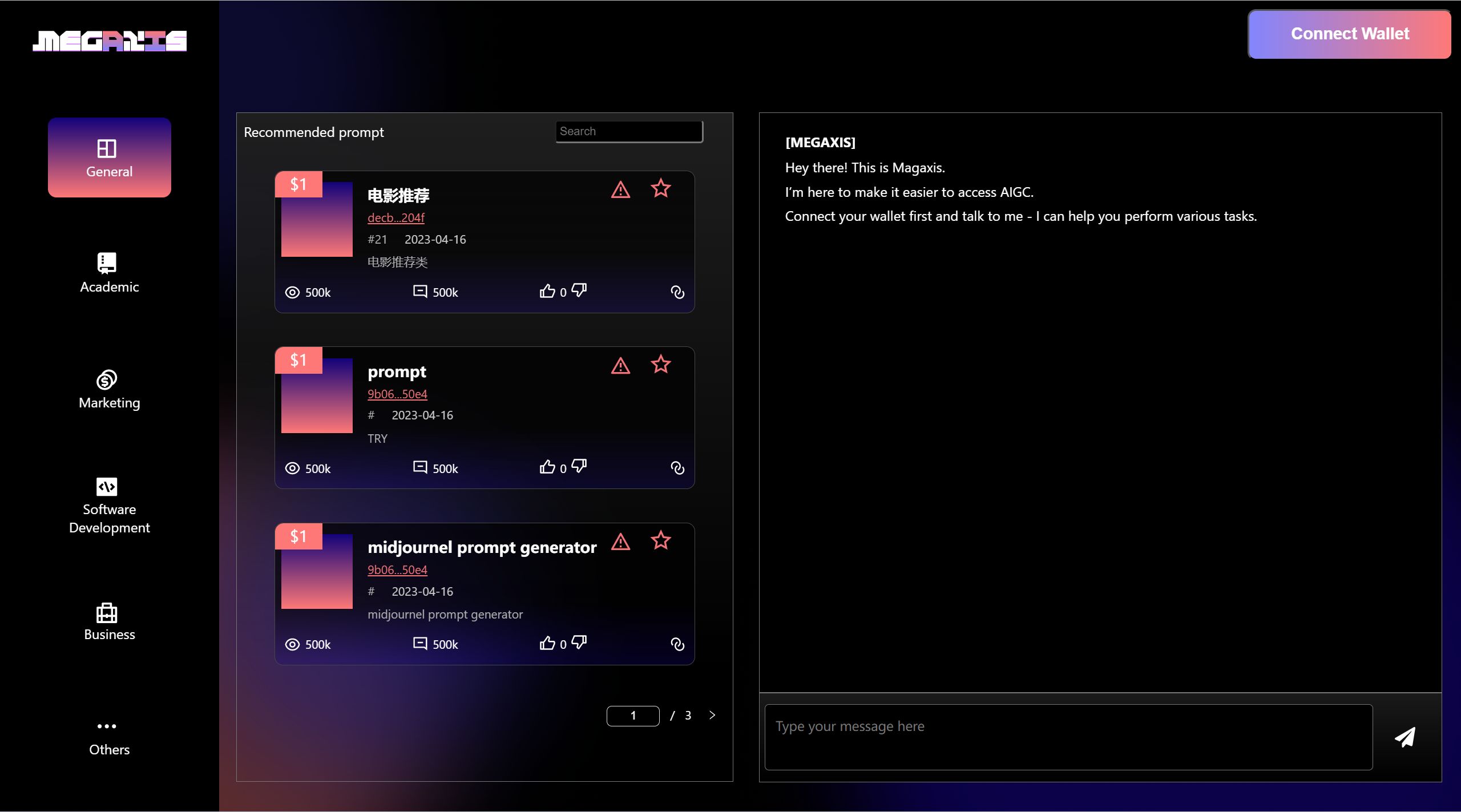Open the 电影推荐 prompt title
Screen dimensions: 1461x812
pos(398,196)
